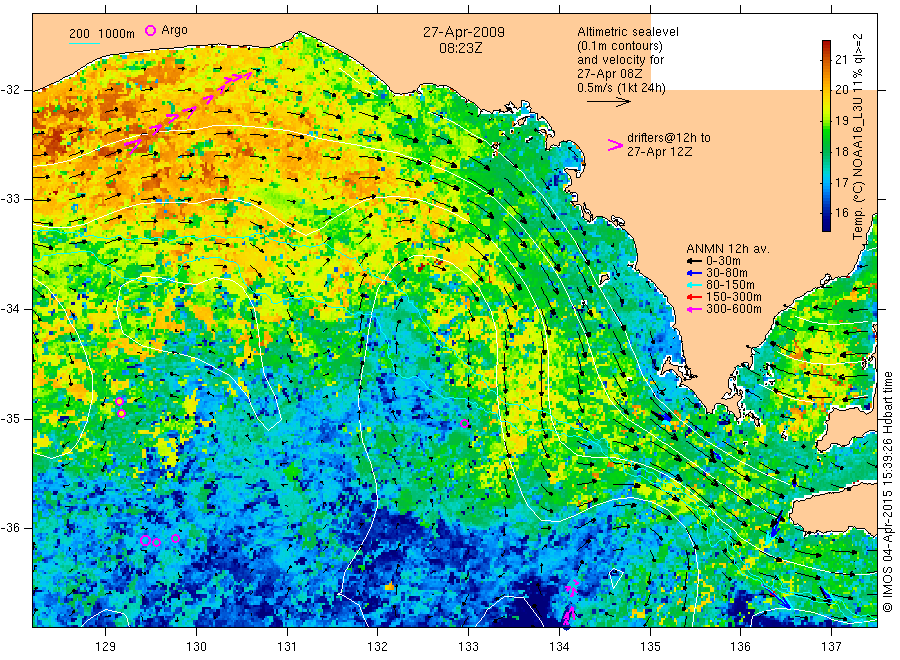Click the -34 latitude axis label
The image size is (900, 660).
pyautogui.click(x=10, y=309)
